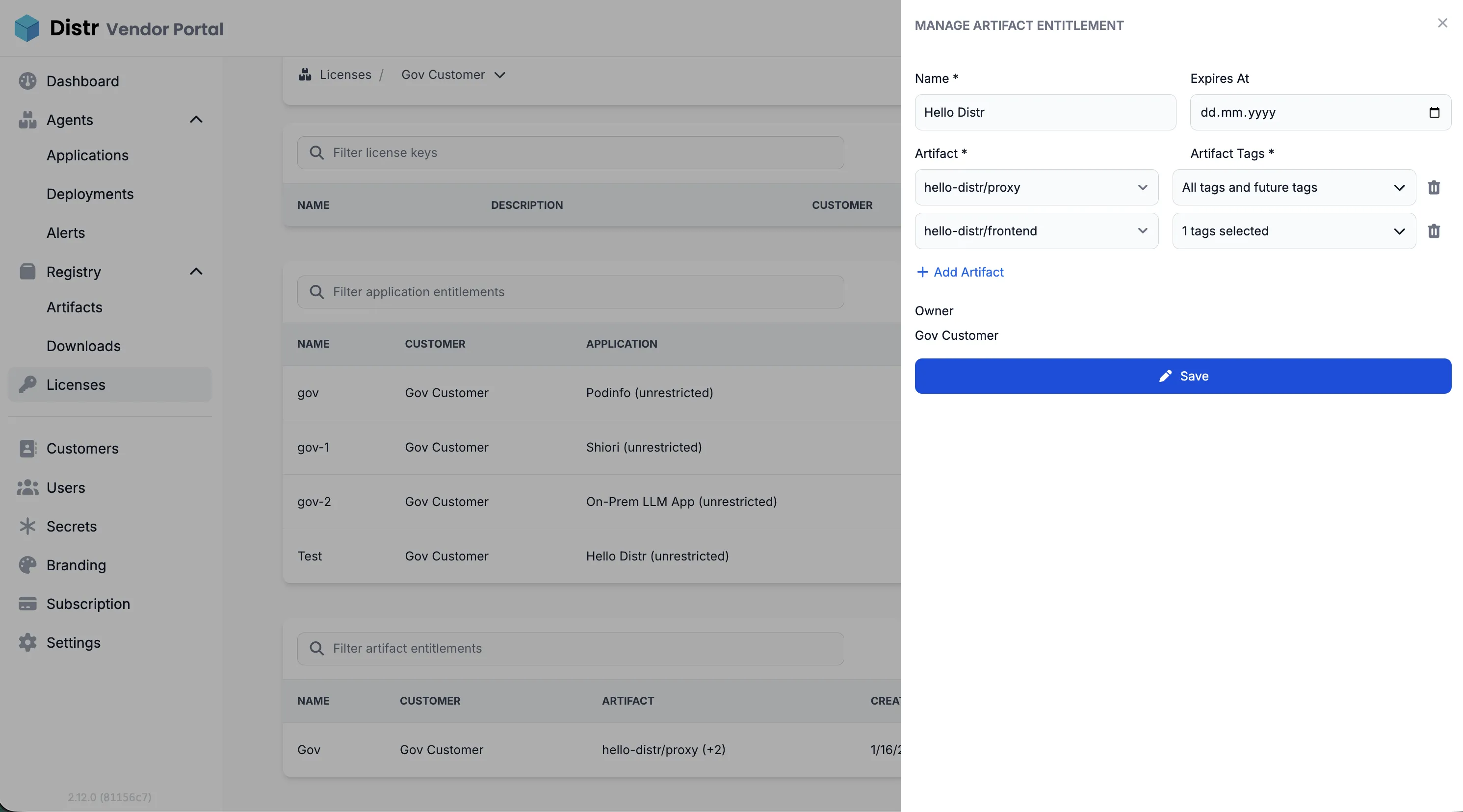The width and height of the screenshot is (1463, 812).
Task: Open the Artifacts section under Registry
Action: tap(76, 307)
